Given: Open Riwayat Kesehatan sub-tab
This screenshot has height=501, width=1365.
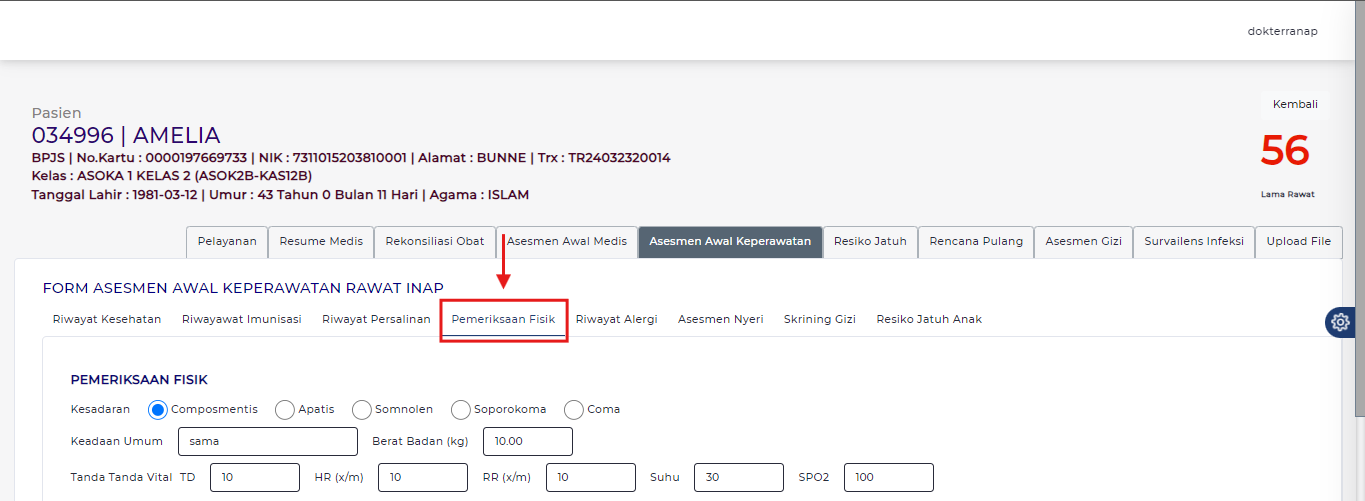Looking at the screenshot, I should click(x=107, y=320).
